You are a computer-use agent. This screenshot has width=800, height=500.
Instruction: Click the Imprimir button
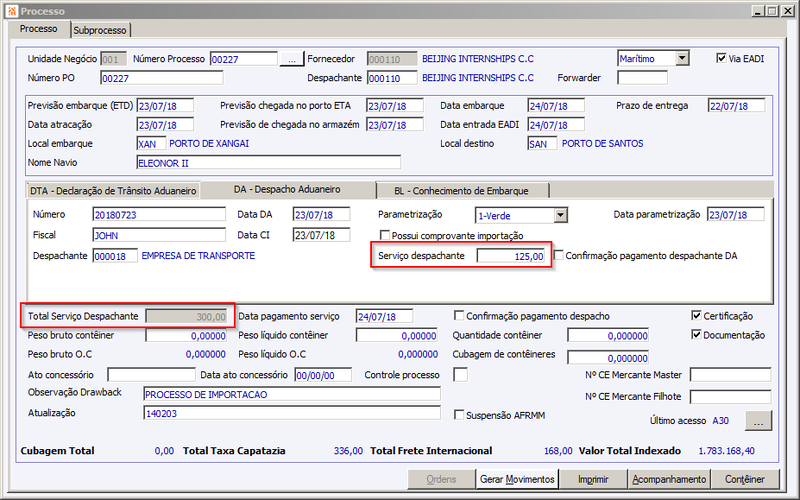pos(593,479)
